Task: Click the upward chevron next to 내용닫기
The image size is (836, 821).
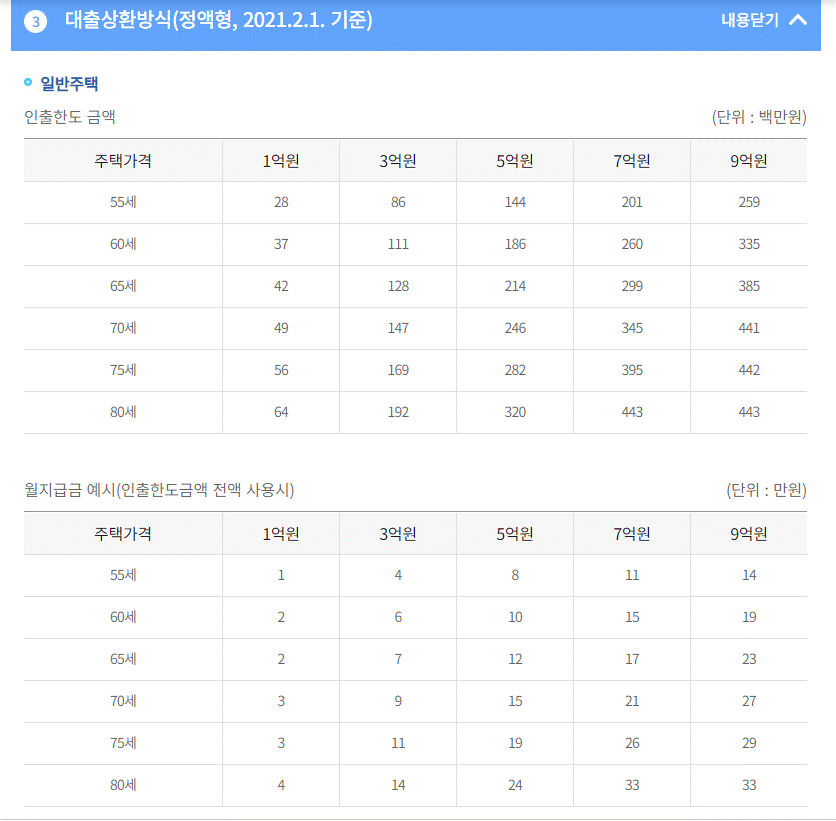Action: click(798, 20)
